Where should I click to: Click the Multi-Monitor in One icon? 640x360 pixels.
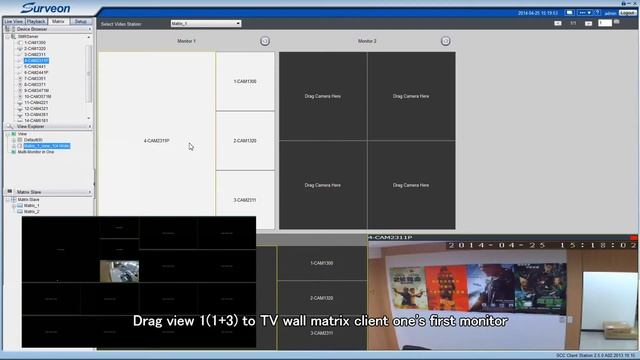point(13,152)
